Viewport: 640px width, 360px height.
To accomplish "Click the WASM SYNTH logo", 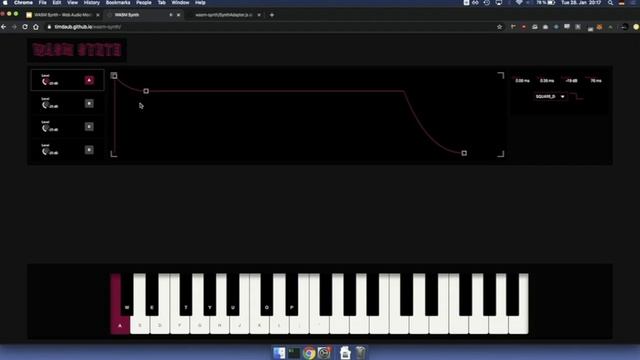I will (x=77, y=50).
